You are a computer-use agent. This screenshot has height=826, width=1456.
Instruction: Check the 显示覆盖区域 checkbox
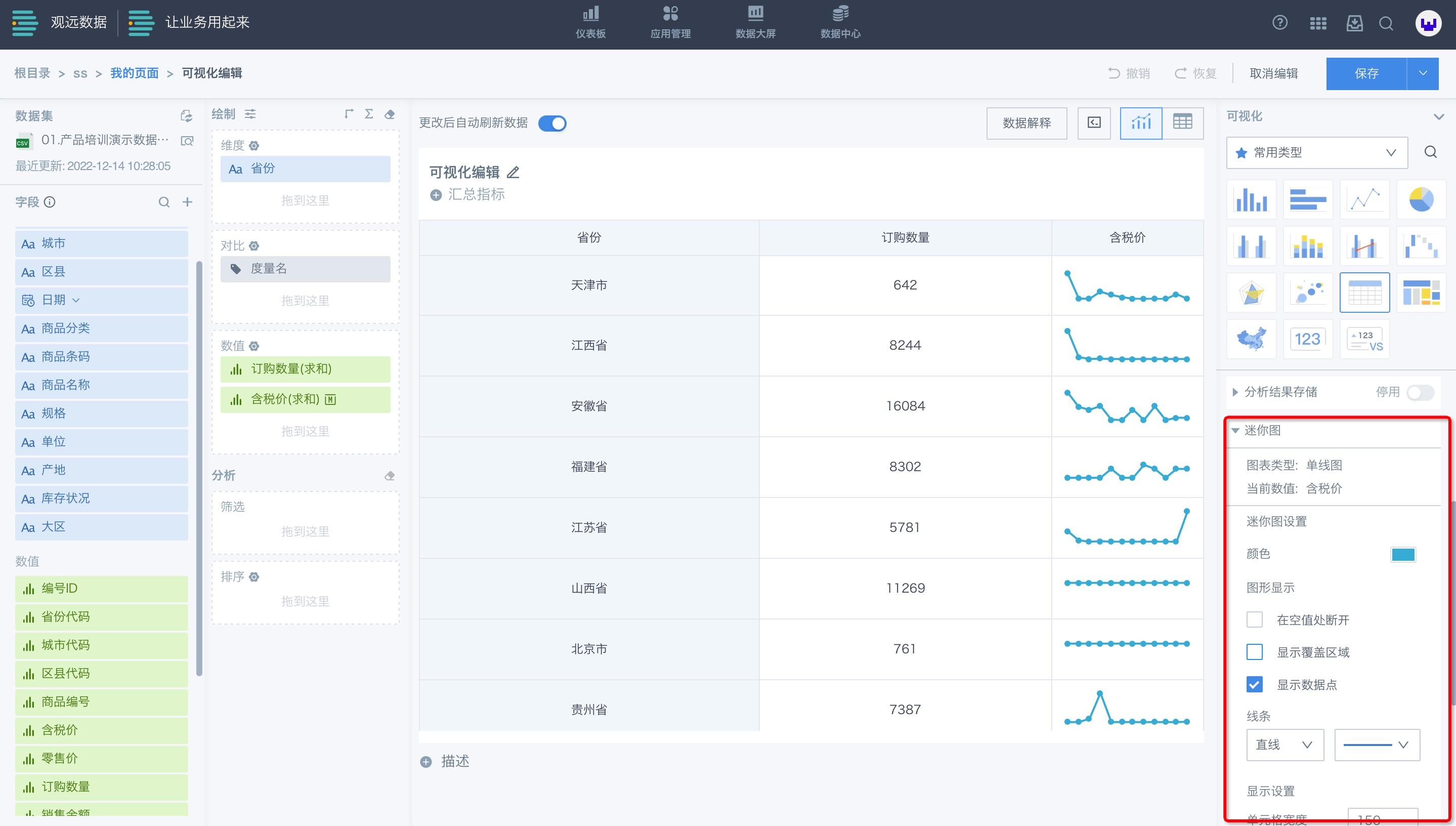[1254, 652]
